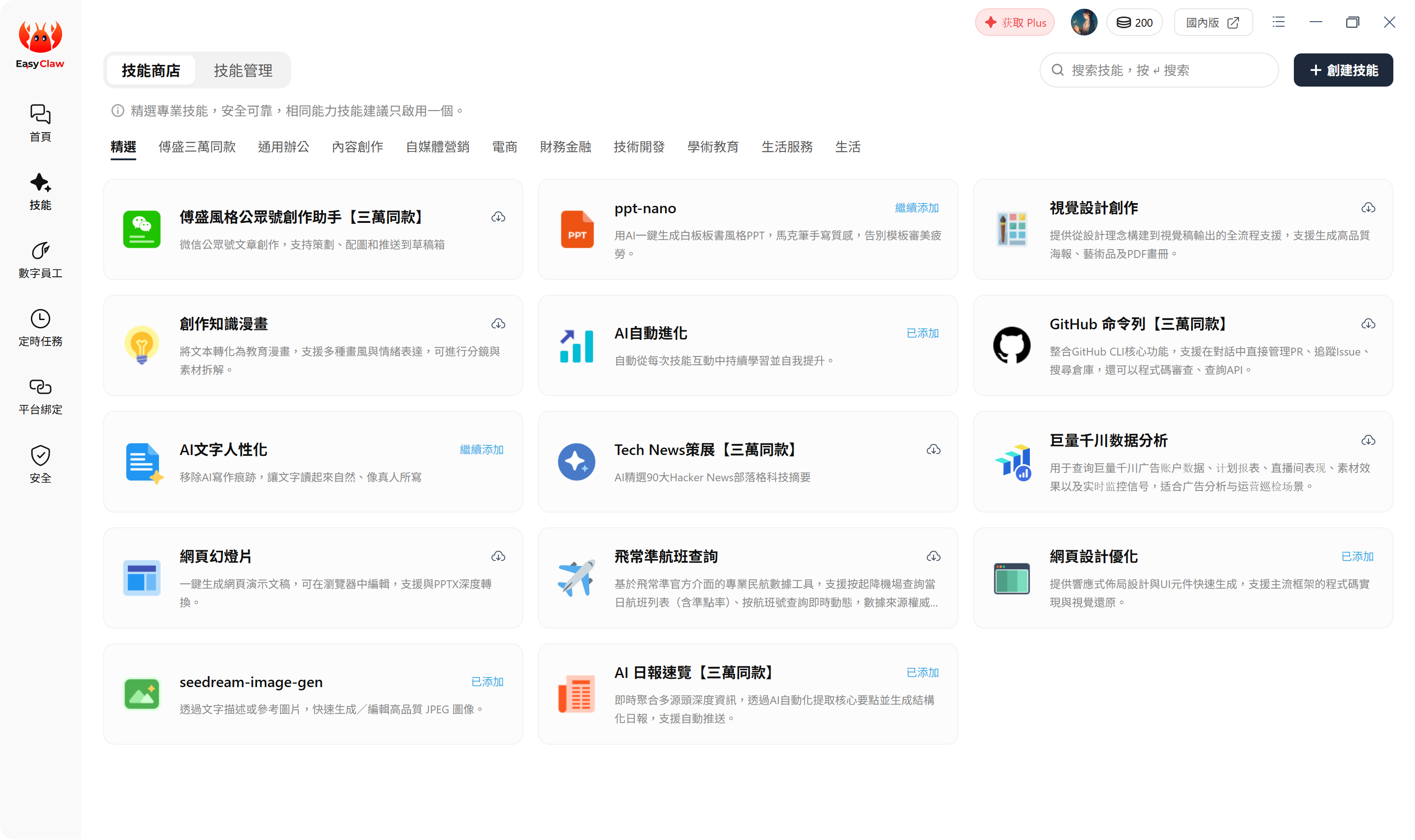Screen dimensions: 1415x840
Task: Click the 获取 Plus button
Action: click(x=1014, y=23)
